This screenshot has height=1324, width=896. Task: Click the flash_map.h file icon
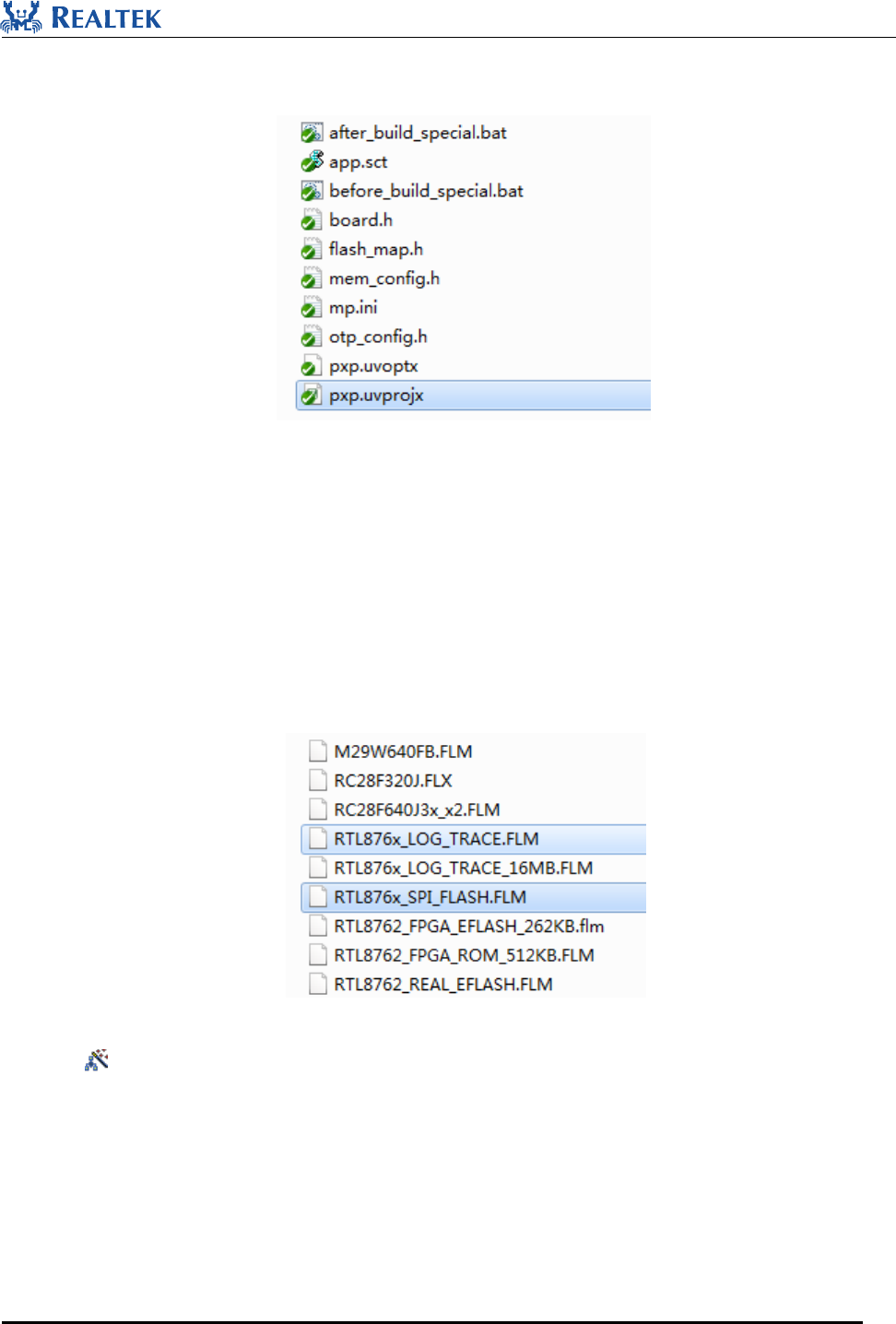pyautogui.click(x=312, y=250)
